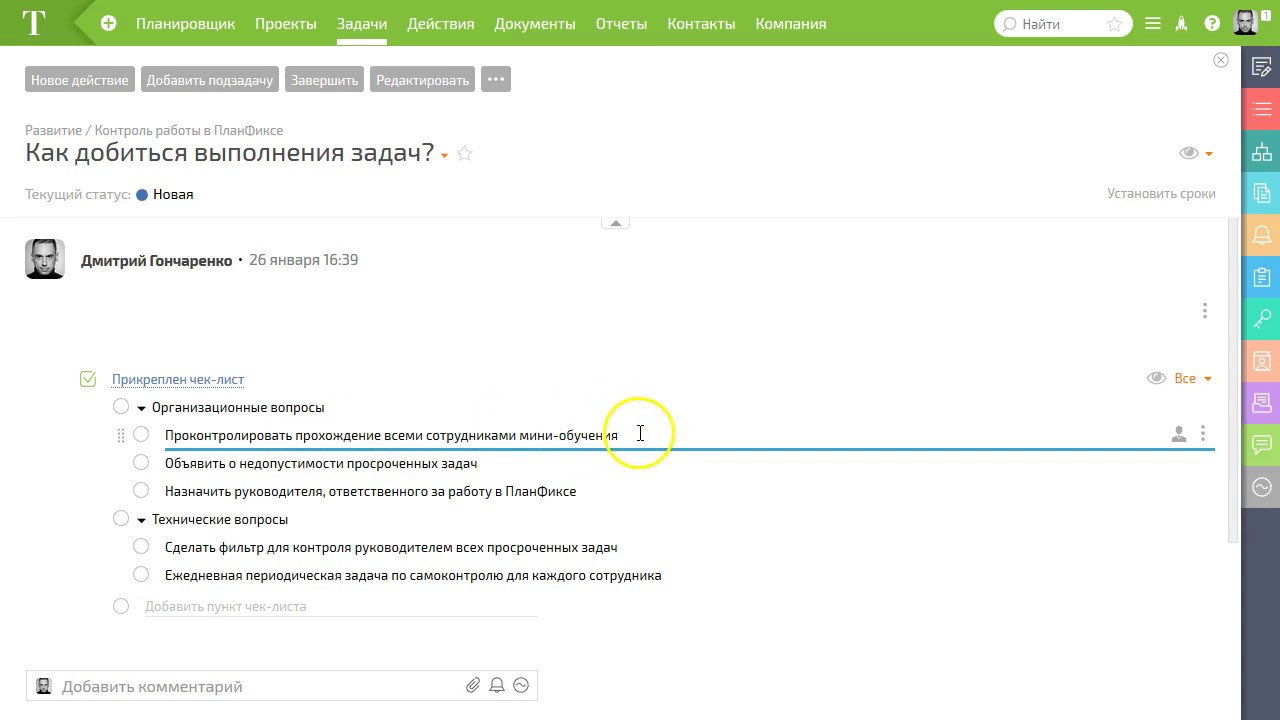The width and height of the screenshot is (1280, 720).
Task: Click the green plus add button
Action: tap(108, 23)
